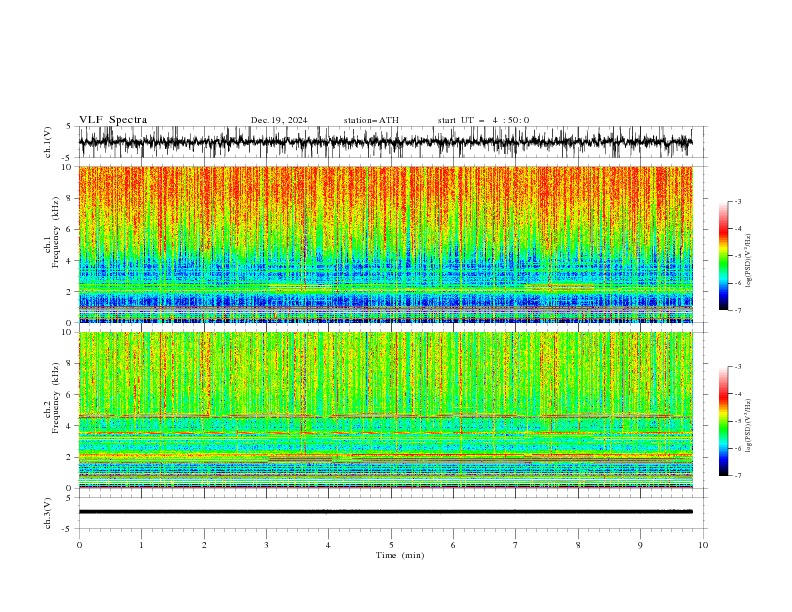Click the "Time (min)" axis title

click(400, 555)
